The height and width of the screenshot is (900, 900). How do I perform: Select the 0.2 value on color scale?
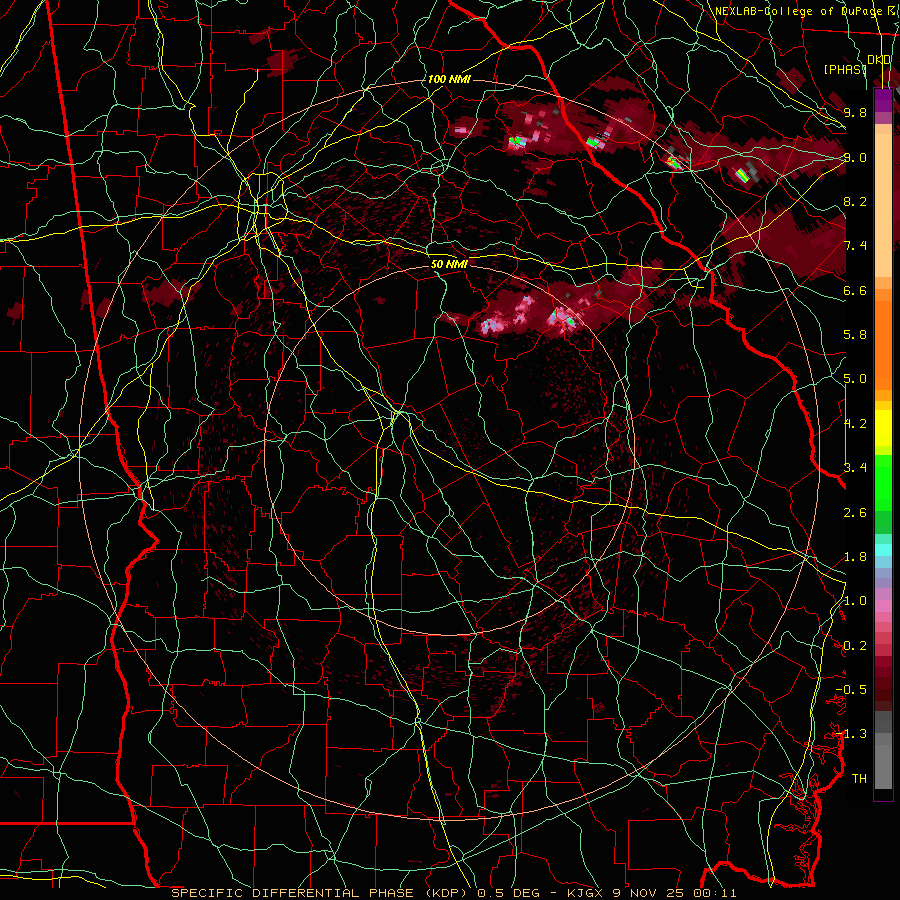click(855, 646)
